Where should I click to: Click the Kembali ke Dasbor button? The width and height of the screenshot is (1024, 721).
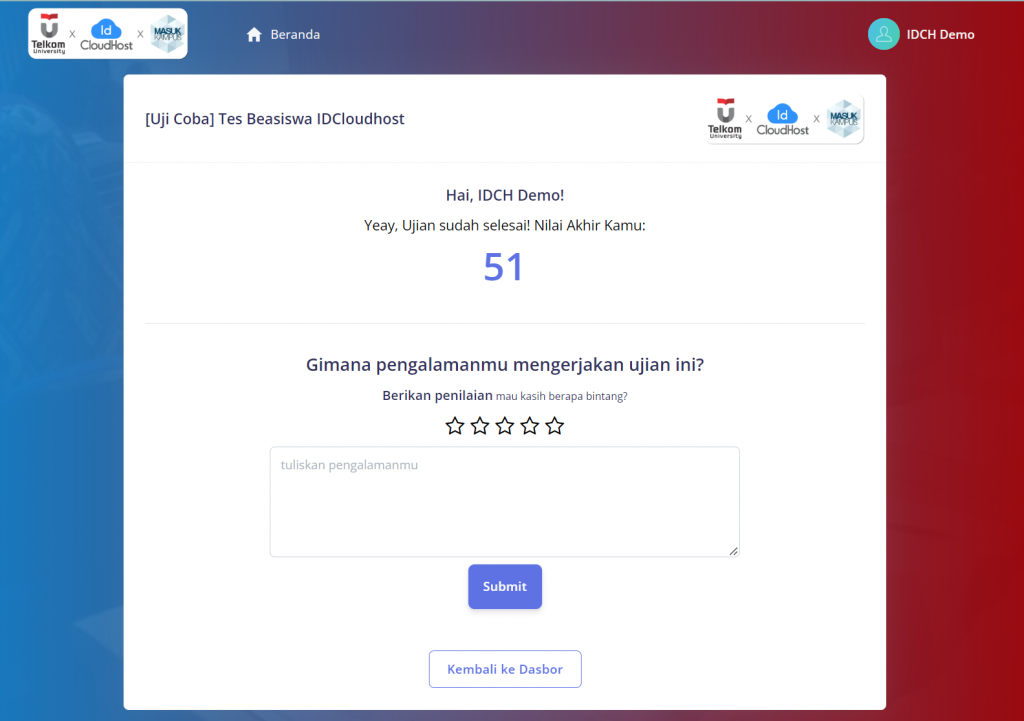[505, 669]
